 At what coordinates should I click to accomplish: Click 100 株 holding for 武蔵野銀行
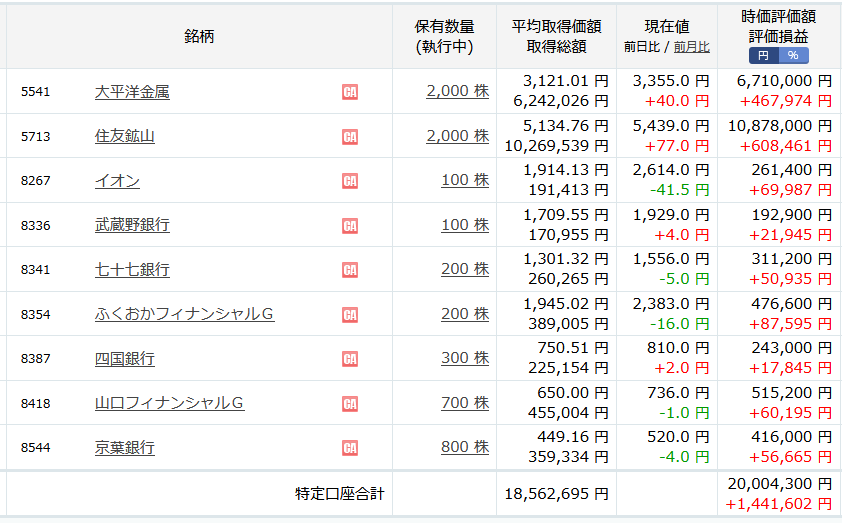pos(465,225)
